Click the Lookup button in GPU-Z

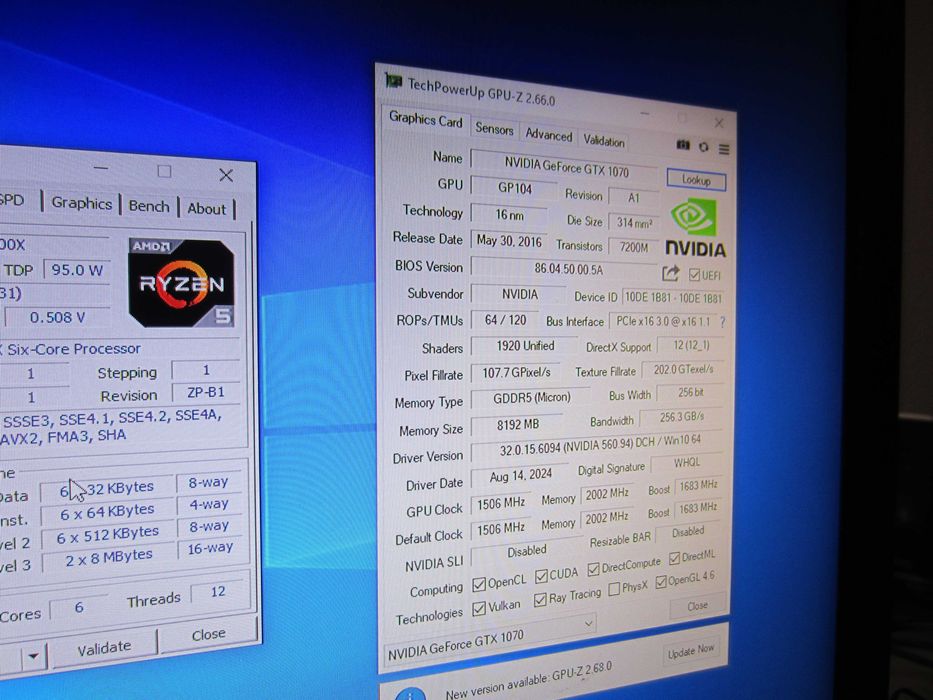tap(696, 180)
